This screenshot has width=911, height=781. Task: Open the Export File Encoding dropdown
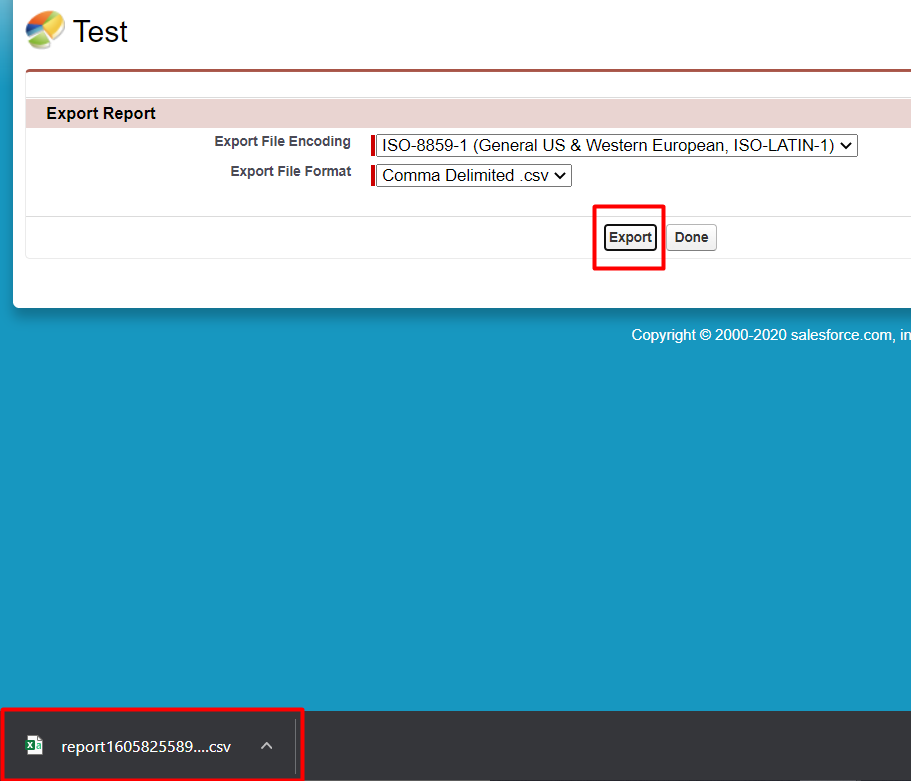click(616, 145)
